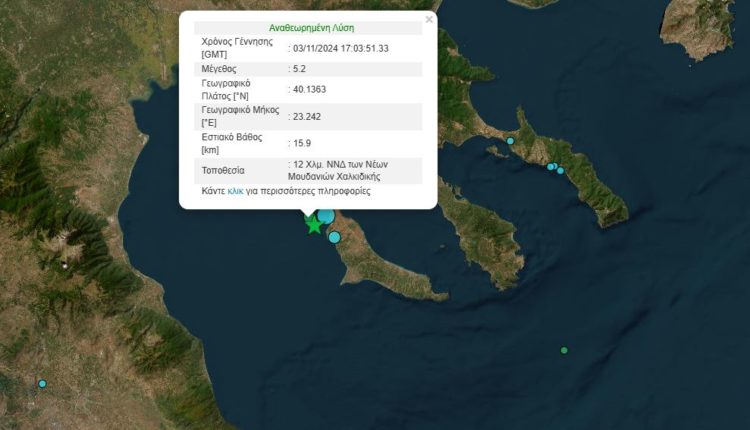Click the timestamp 03/11/2024 17:03:51.33

pyautogui.click(x=340, y=48)
